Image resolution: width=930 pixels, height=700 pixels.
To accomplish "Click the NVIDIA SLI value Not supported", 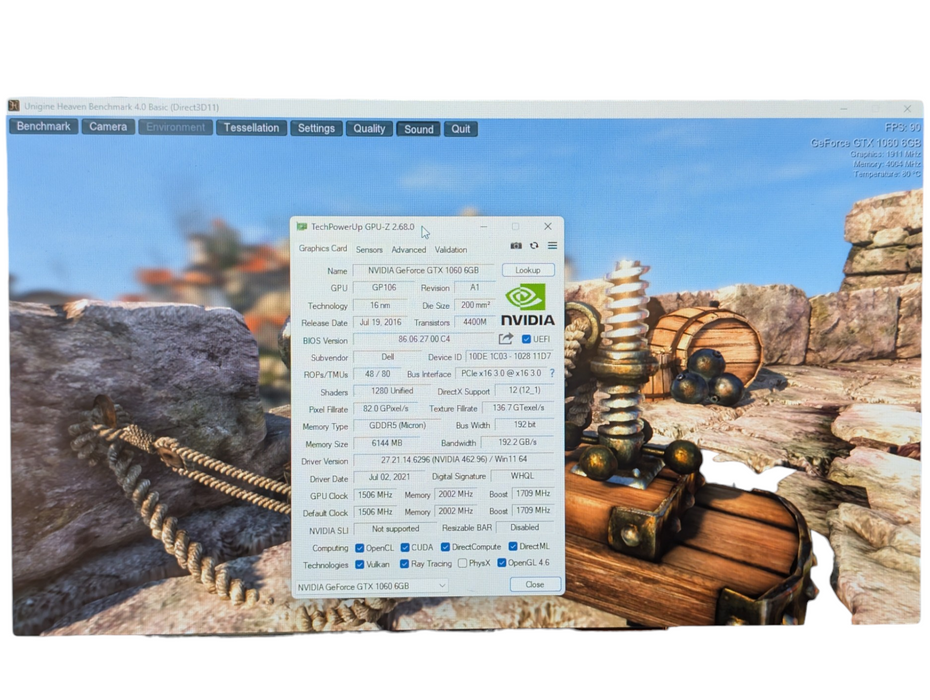I will pos(395,529).
